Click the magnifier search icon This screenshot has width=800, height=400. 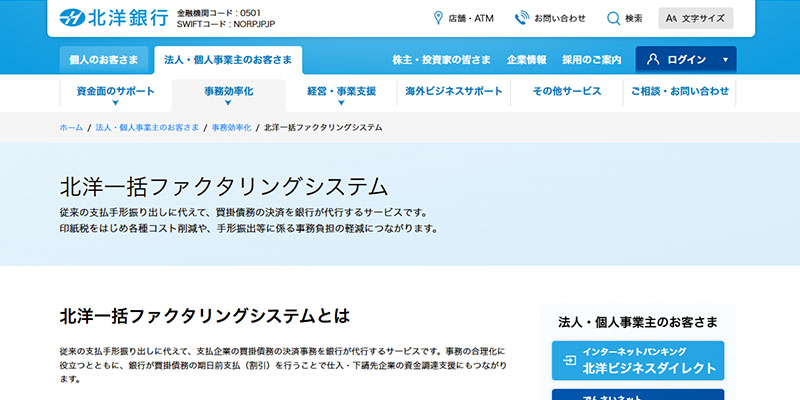click(x=613, y=18)
